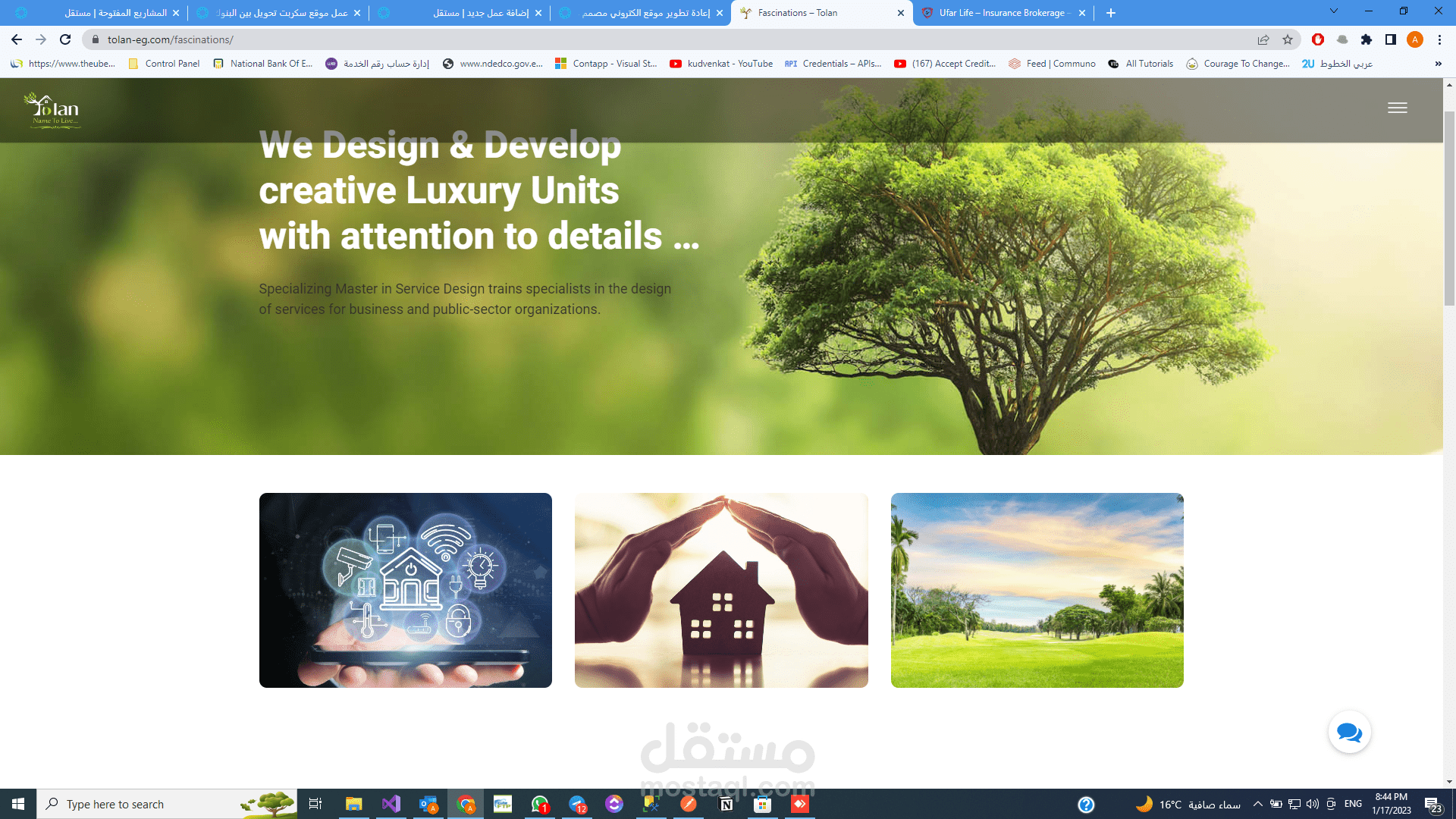The image size is (1456, 819).
Task: Bookmark this page with star icon
Action: [x=1288, y=39]
